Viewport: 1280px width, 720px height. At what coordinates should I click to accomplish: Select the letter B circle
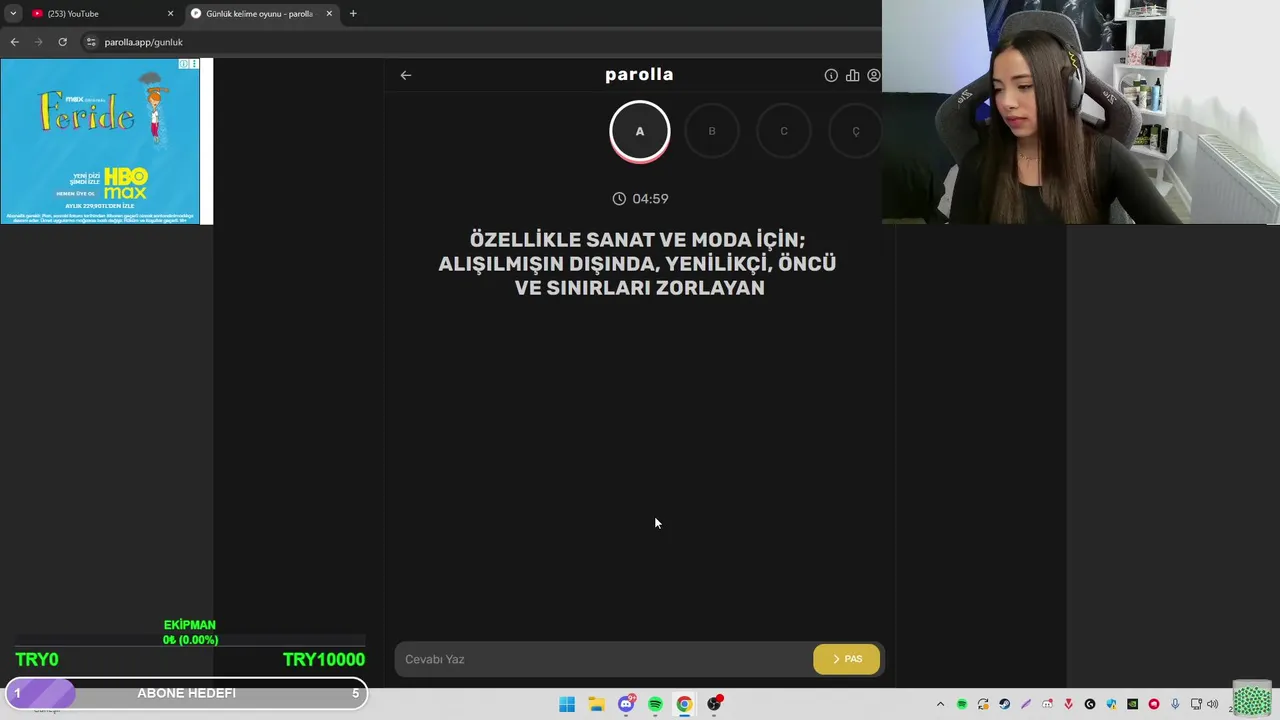pyautogui.click(x=712, y=131)
